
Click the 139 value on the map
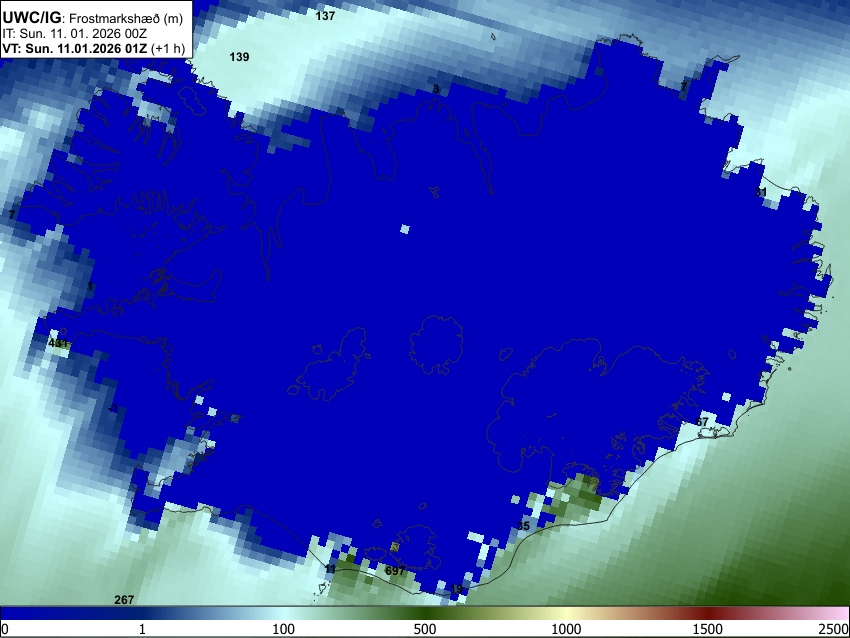pyautogui.click(x=239, y=57)
